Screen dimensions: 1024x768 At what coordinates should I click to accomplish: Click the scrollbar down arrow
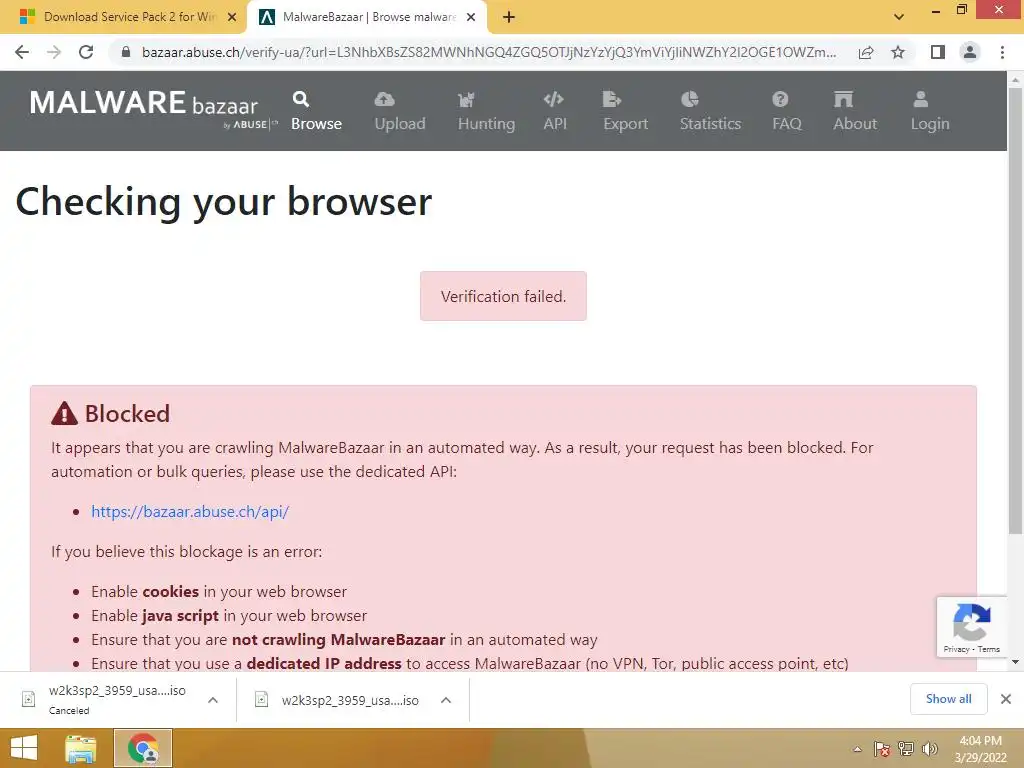point(1015,662)
